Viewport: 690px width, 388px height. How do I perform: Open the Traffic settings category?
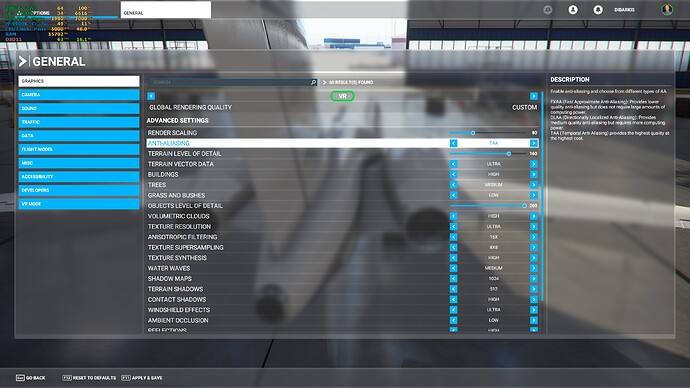tap(79, 122)
